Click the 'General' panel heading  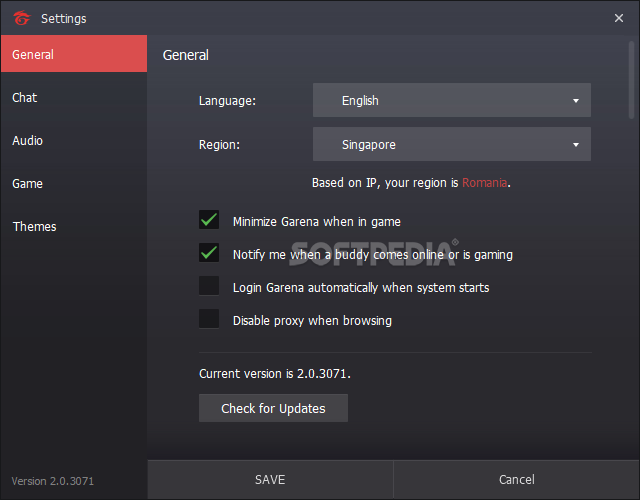pyautogui.click(x=186, y=55)
